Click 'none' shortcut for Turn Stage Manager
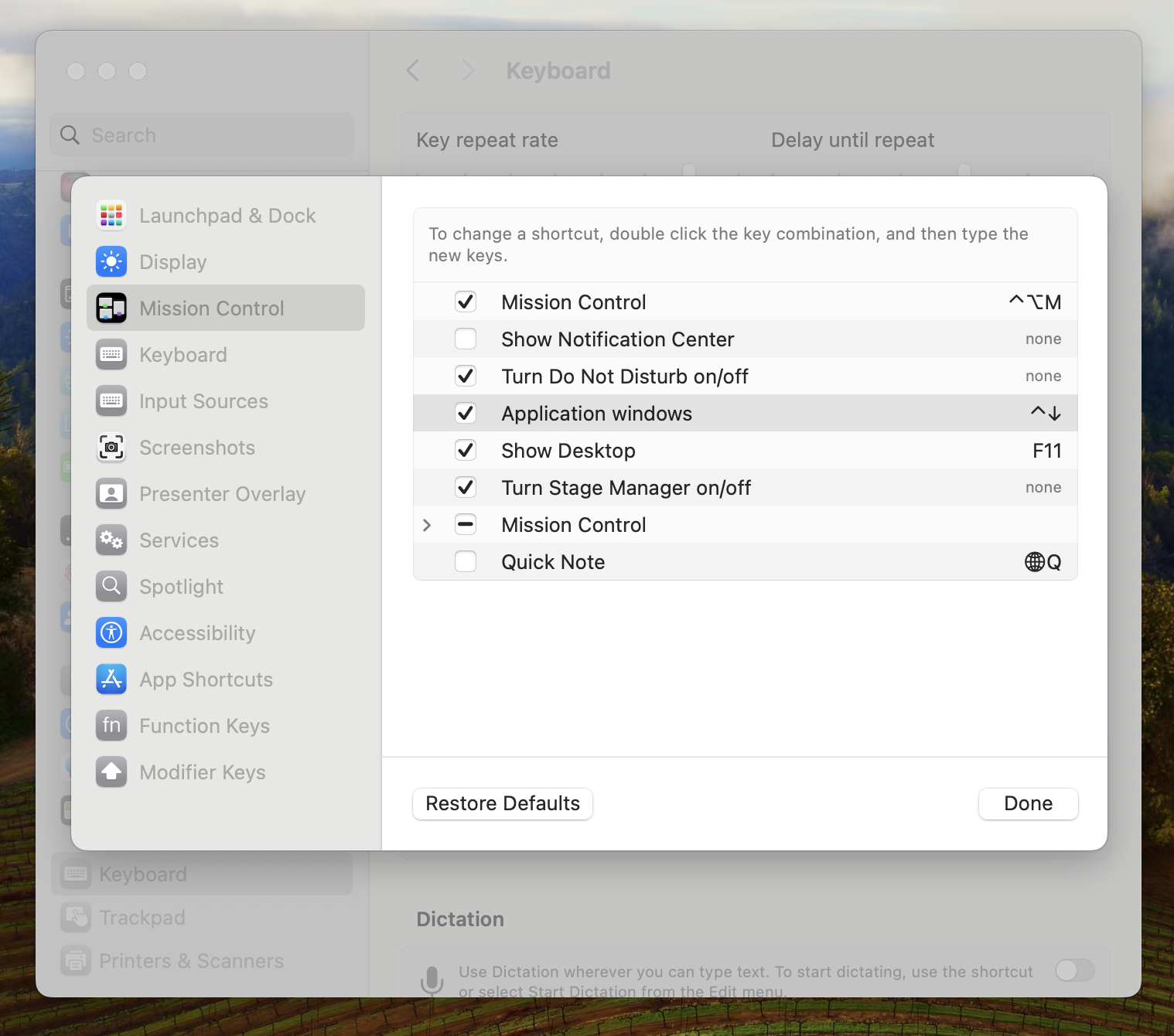This screenshot has height=1036, width=1174. [1043, 487]
